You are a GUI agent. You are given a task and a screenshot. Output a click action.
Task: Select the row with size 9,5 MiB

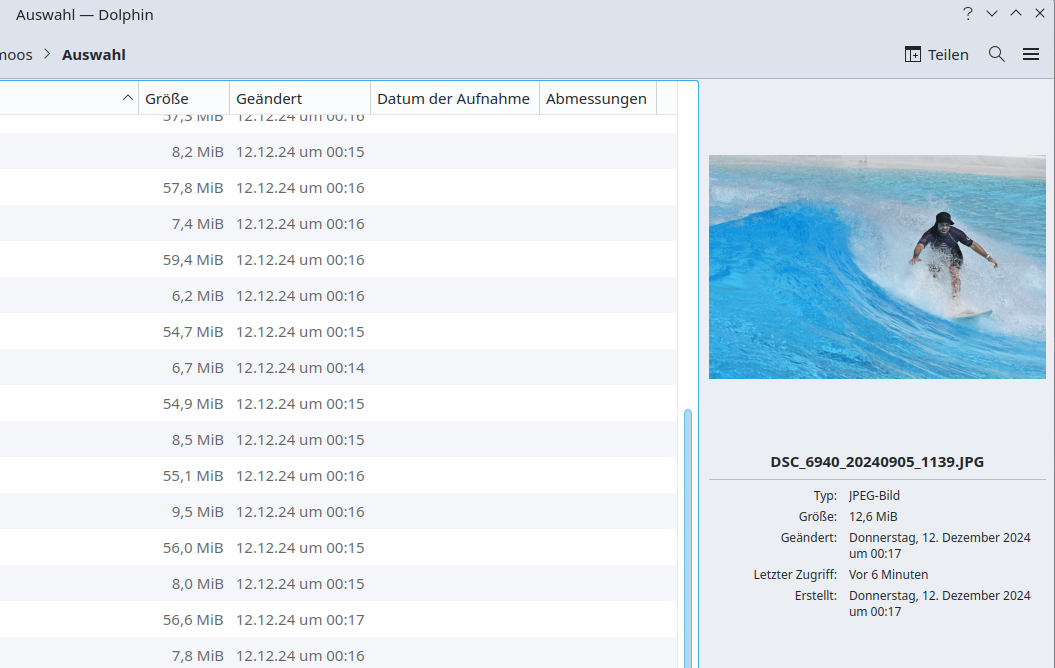coord(338,512)
